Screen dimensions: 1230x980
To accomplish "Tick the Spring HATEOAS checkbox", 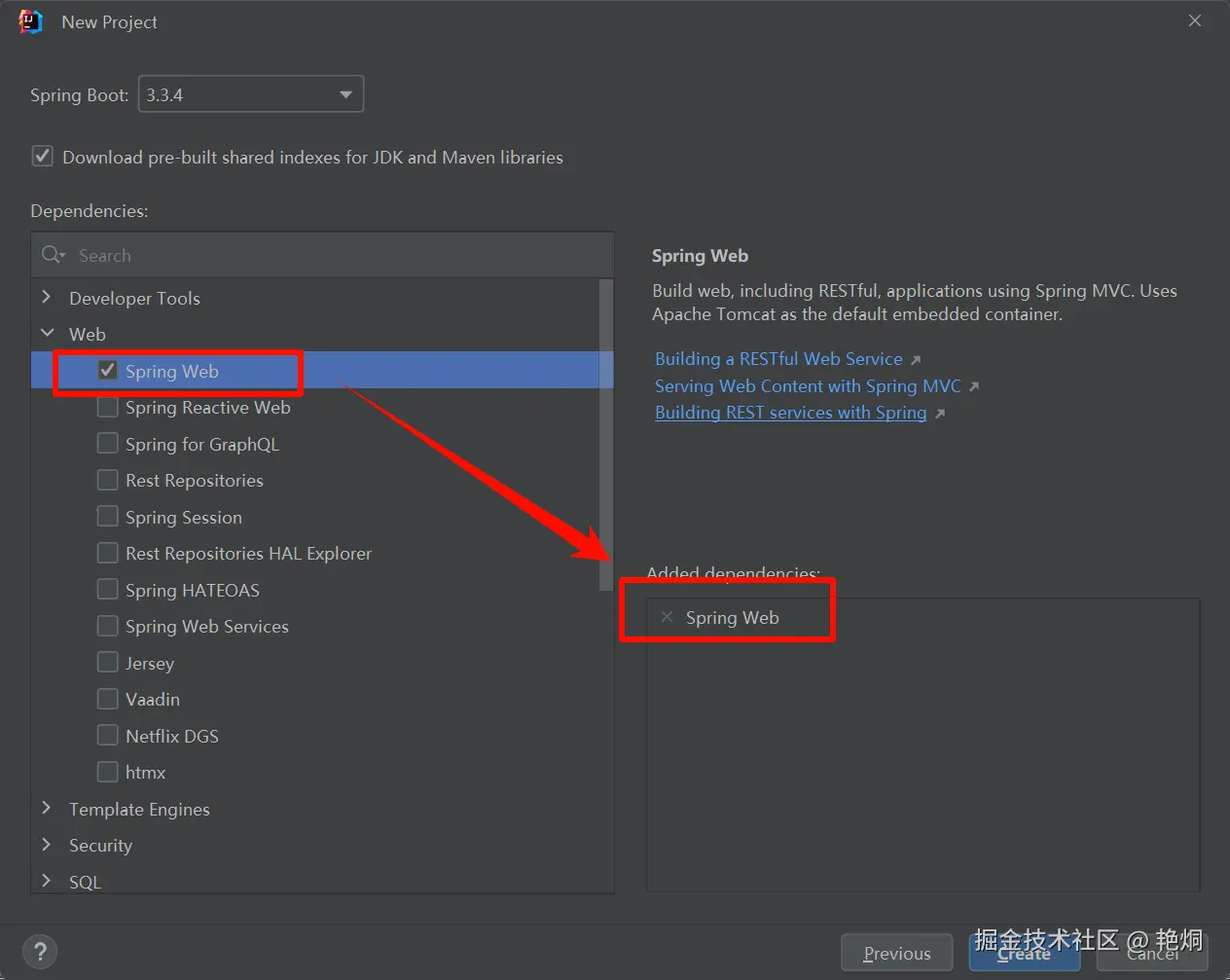I will coord(108,590).
